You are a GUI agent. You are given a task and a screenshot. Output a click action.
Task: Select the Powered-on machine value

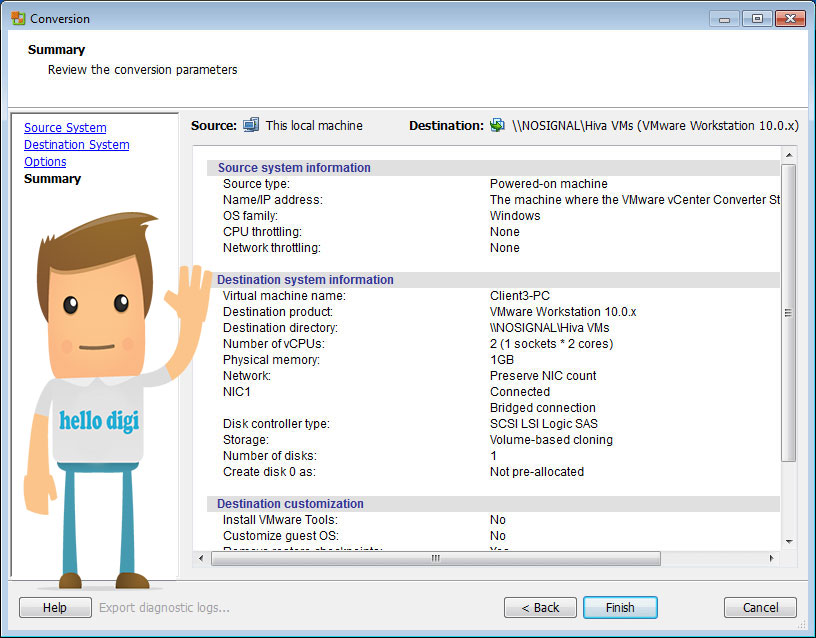549,184
